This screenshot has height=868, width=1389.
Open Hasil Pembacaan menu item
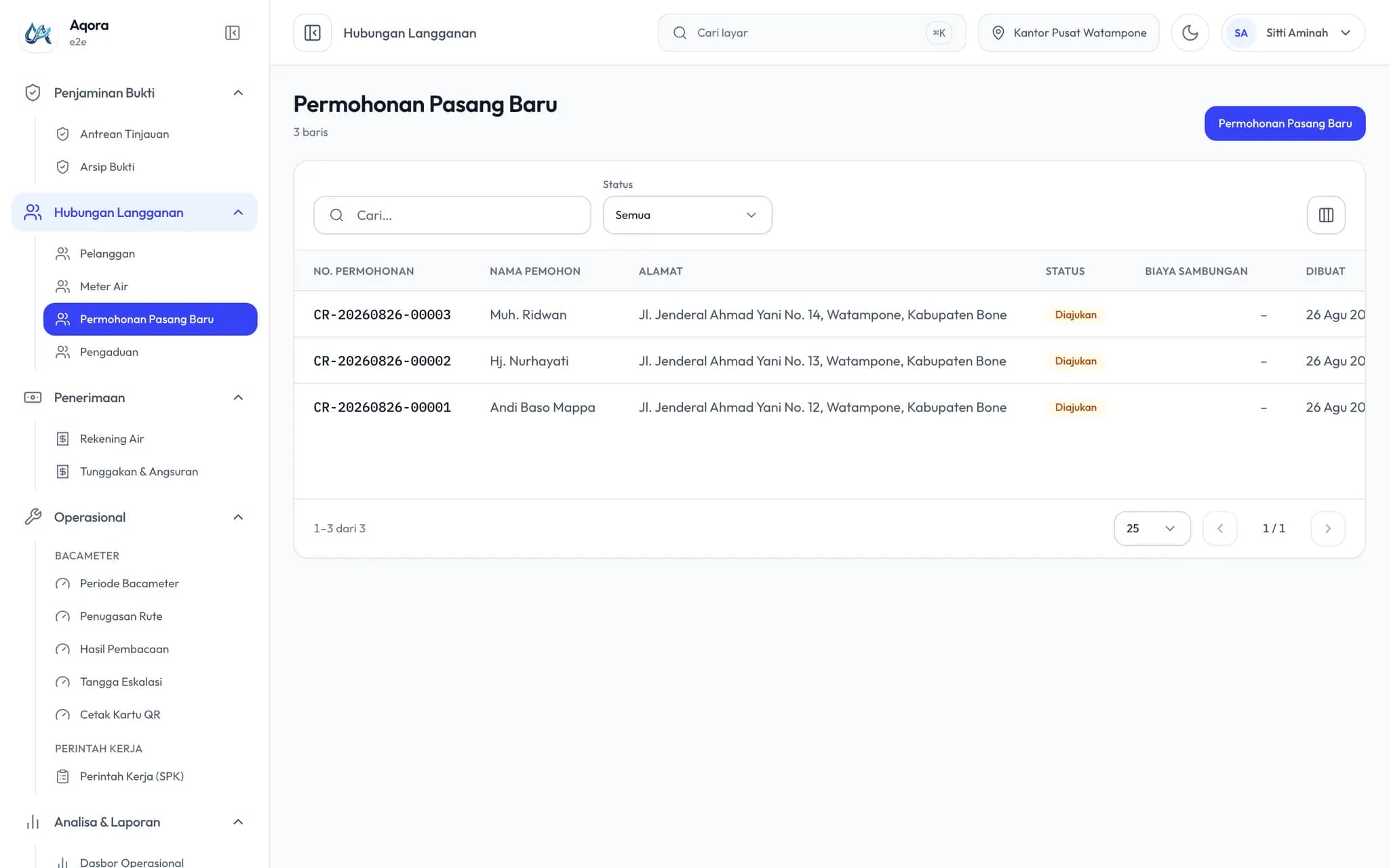[x=151, y=649]
